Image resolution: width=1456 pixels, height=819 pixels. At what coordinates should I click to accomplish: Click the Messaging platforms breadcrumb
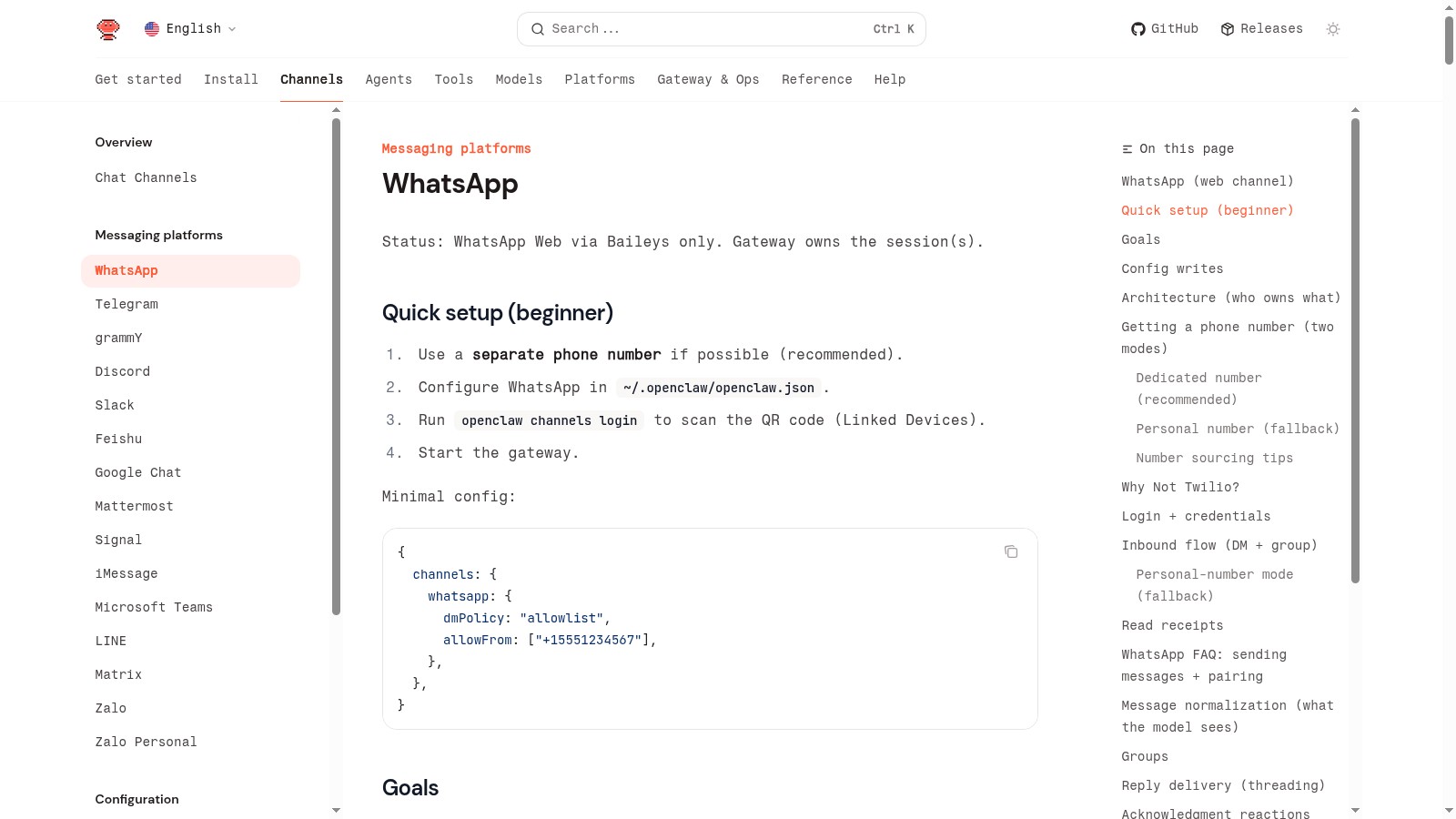pyautogui.click(x=456, y=149)
